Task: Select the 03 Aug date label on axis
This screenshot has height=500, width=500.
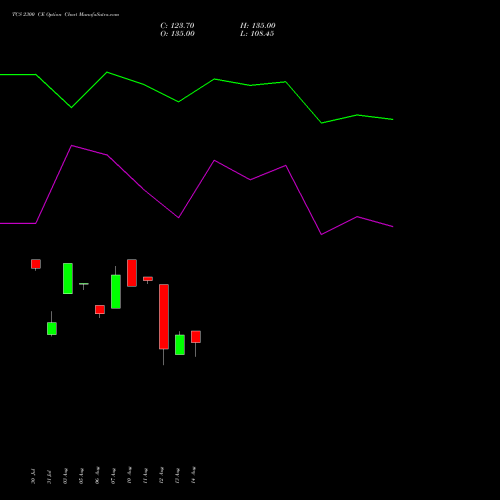Action: (x=65, y=476)
